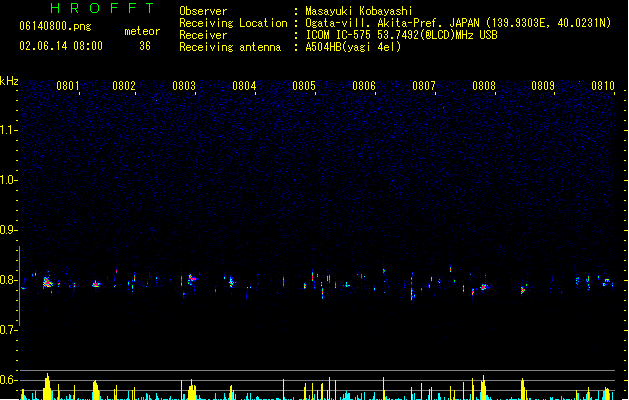Click time marker 0807
Viewport: 629px width, 400px height.
tap(424, 86)
